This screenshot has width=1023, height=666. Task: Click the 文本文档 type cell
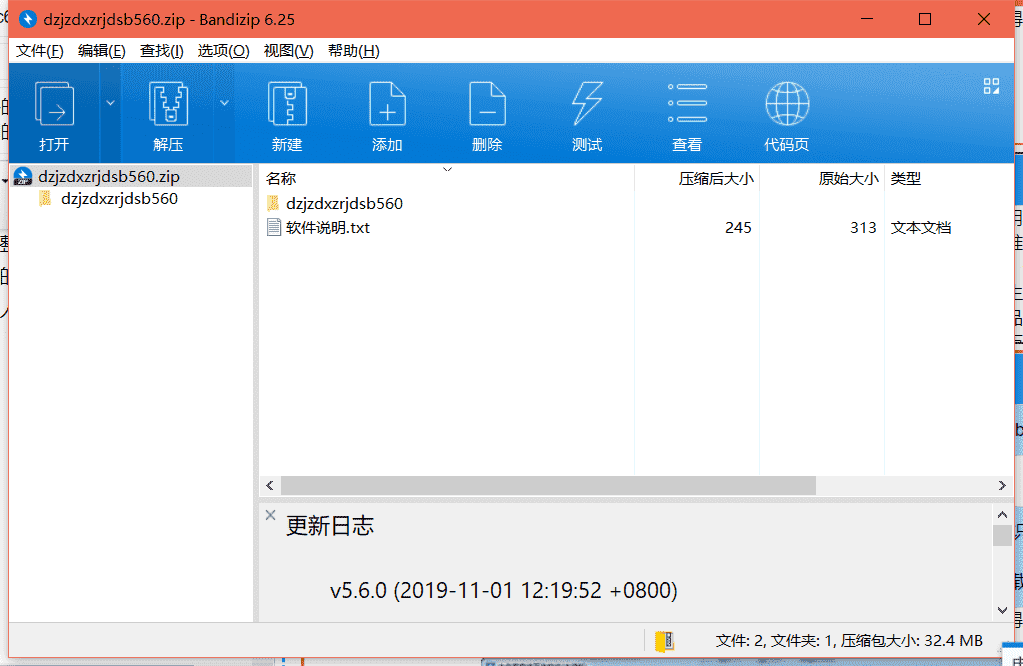(921, 228)
